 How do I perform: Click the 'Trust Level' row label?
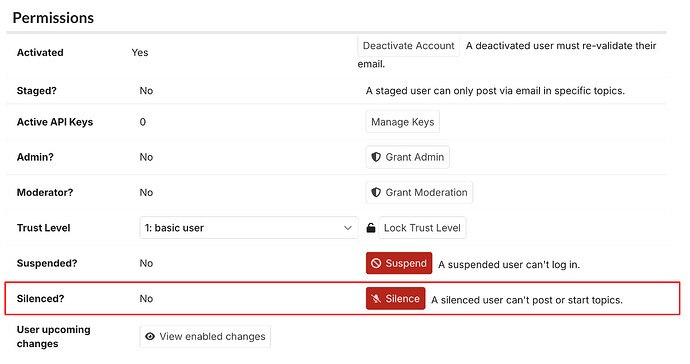click(44, 228)
